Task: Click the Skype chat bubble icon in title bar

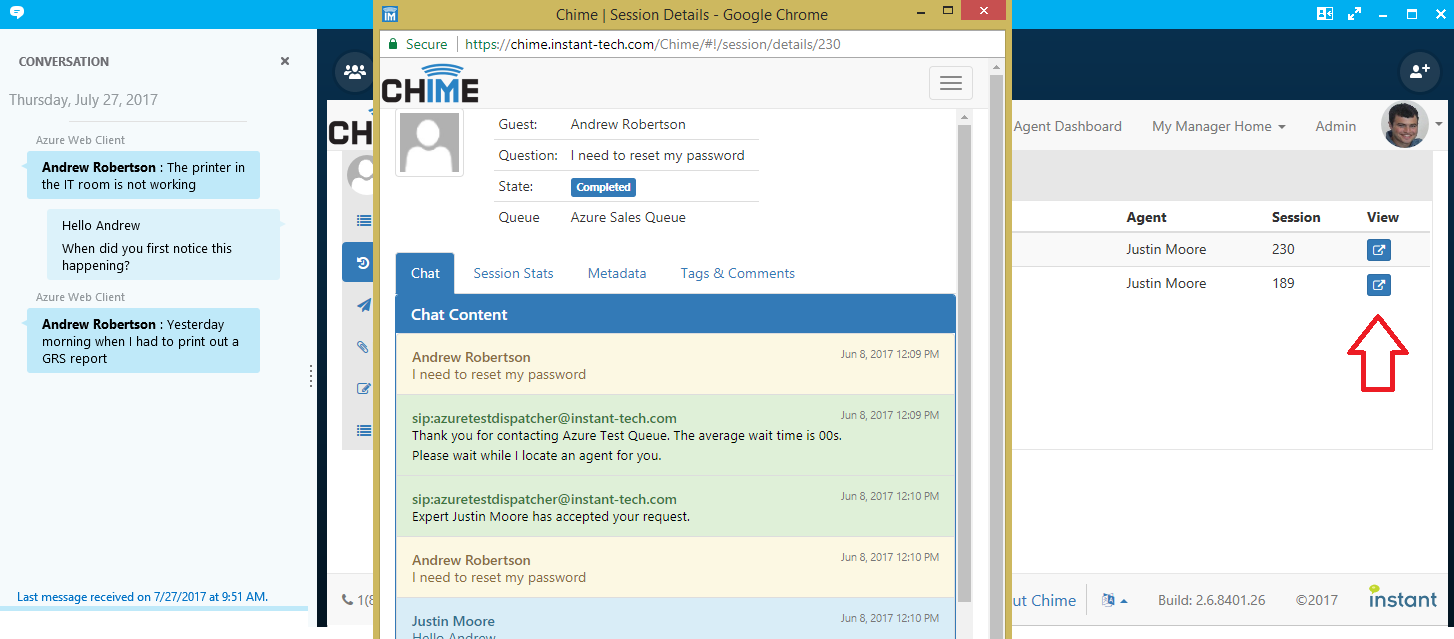Action: point(16,13)
